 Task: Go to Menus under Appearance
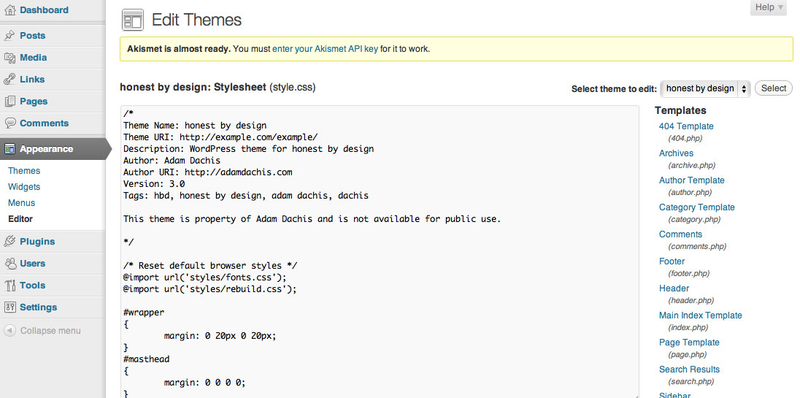pos(21,203)
